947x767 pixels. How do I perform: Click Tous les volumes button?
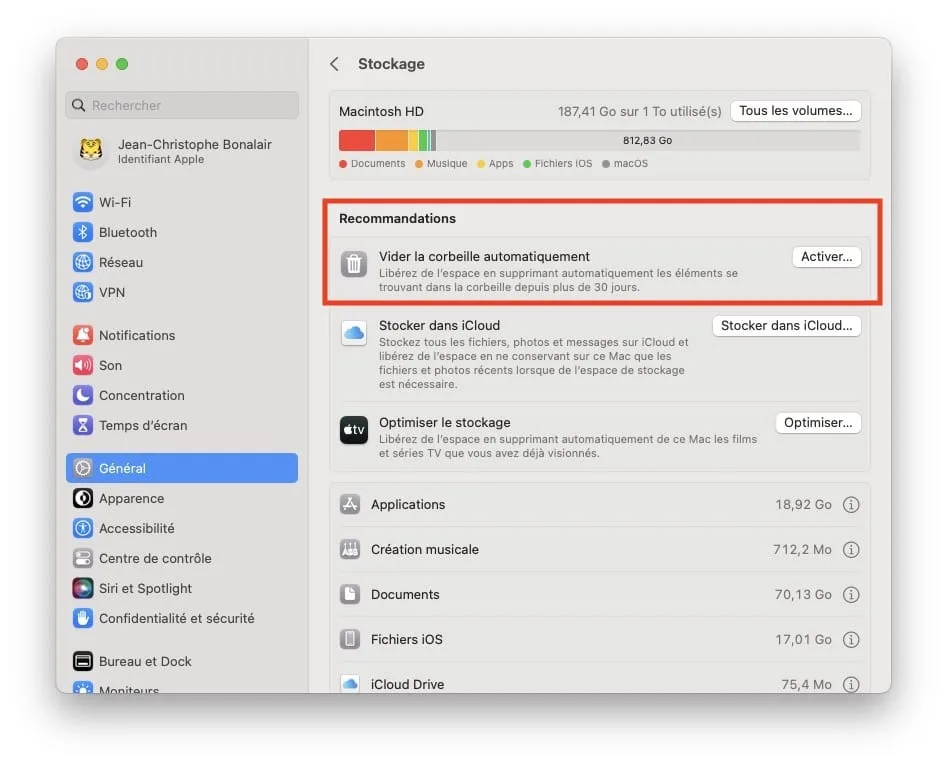coord(795,111)
